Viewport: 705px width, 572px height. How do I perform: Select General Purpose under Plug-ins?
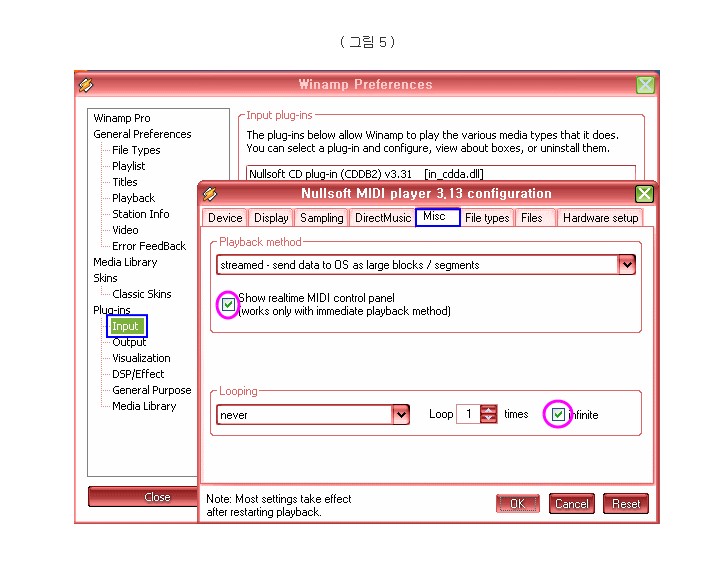(152, 390)
